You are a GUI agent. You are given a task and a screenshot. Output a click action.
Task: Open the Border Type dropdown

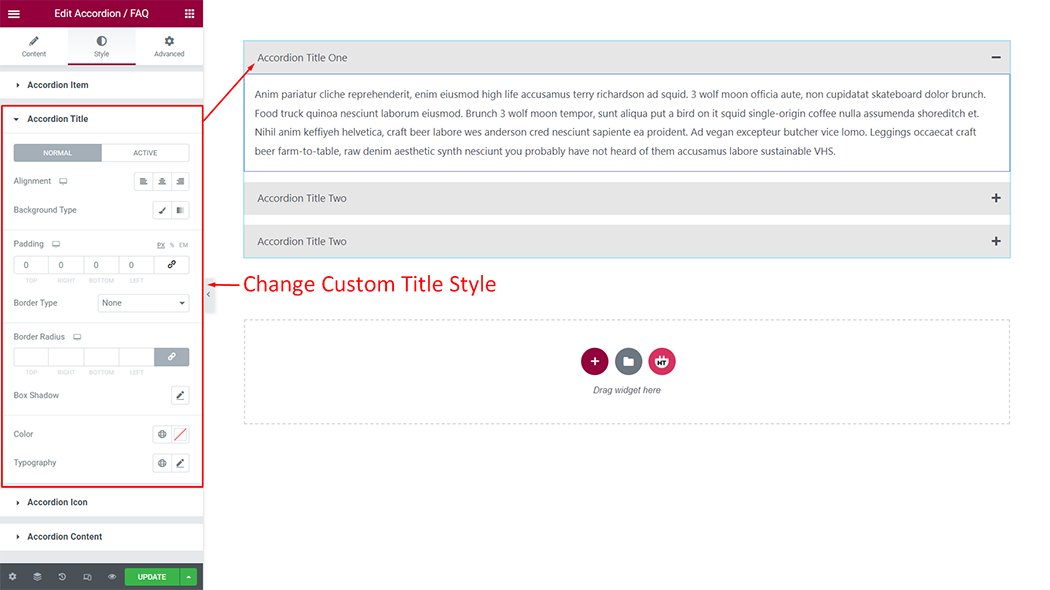[x=143, y=303]
